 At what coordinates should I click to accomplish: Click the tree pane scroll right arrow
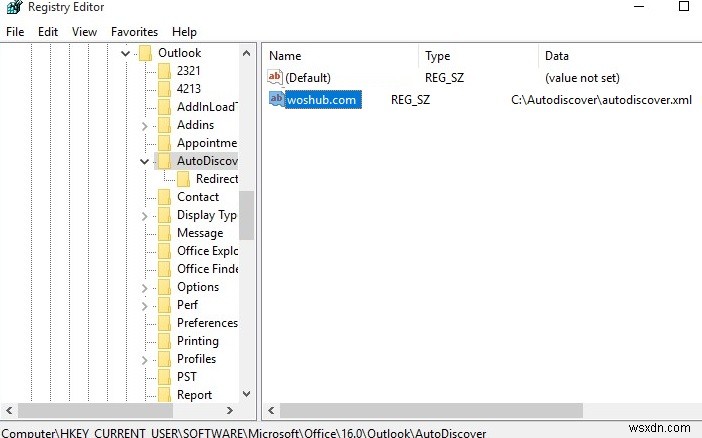230,410
